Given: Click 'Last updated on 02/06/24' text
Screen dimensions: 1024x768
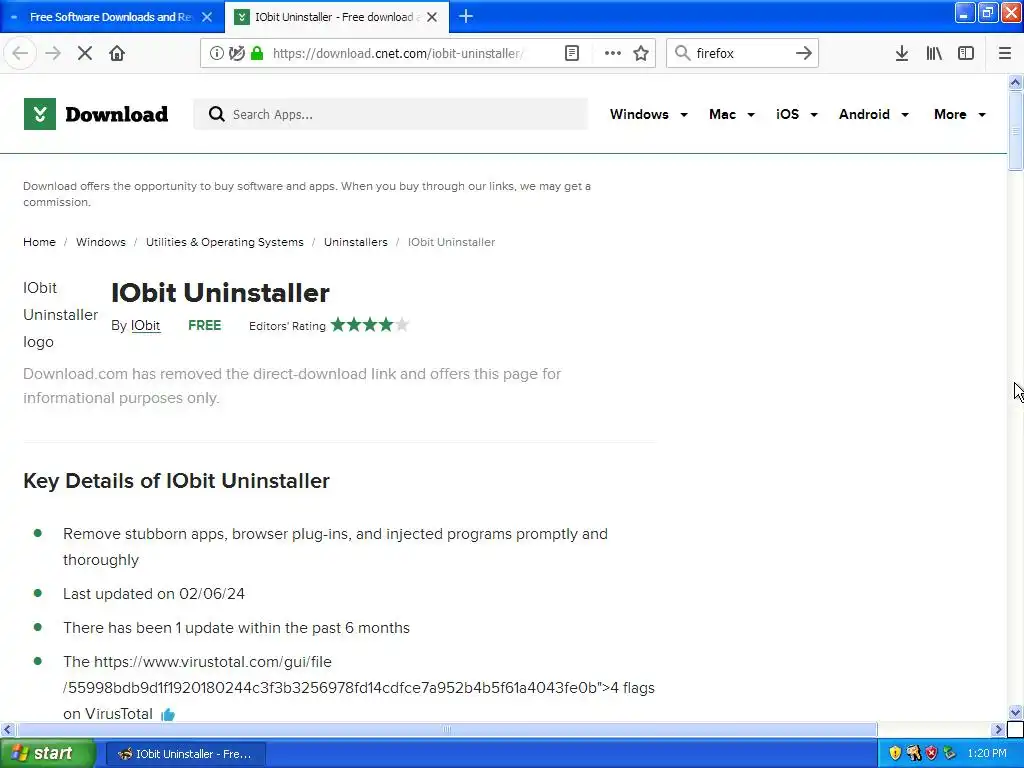Looking at the screenshot, I should [153, 594].
